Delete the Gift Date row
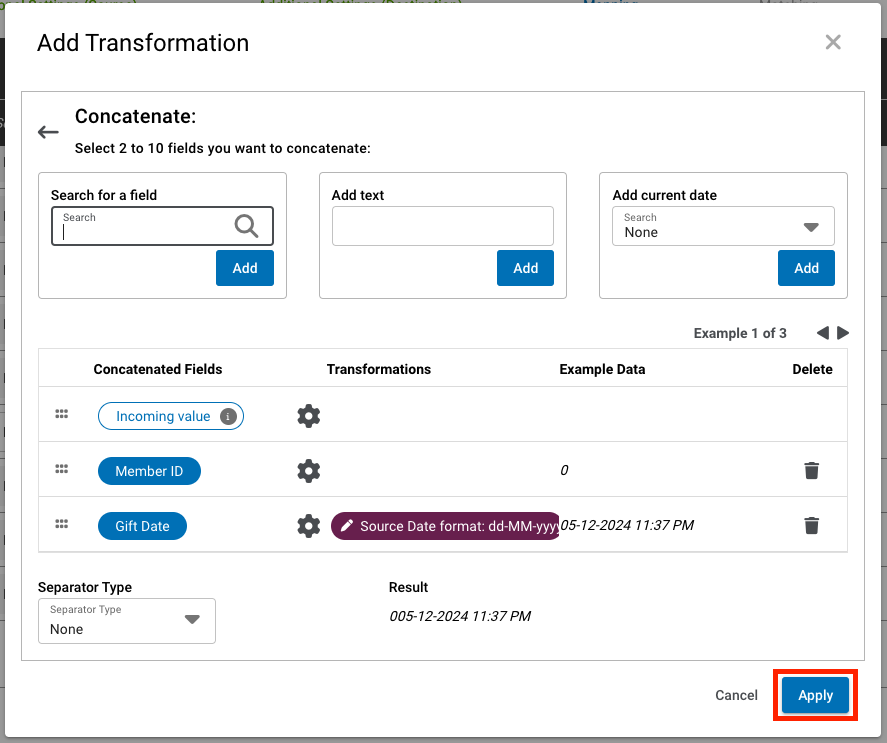 (812, 525)
